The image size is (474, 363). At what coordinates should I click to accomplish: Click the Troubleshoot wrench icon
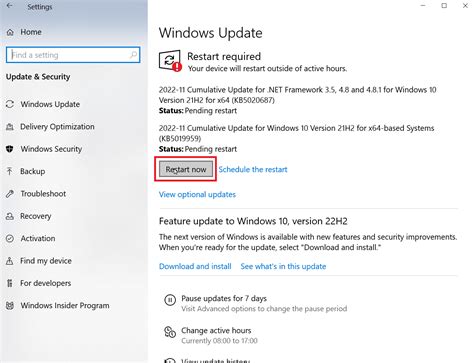point(10,194)
